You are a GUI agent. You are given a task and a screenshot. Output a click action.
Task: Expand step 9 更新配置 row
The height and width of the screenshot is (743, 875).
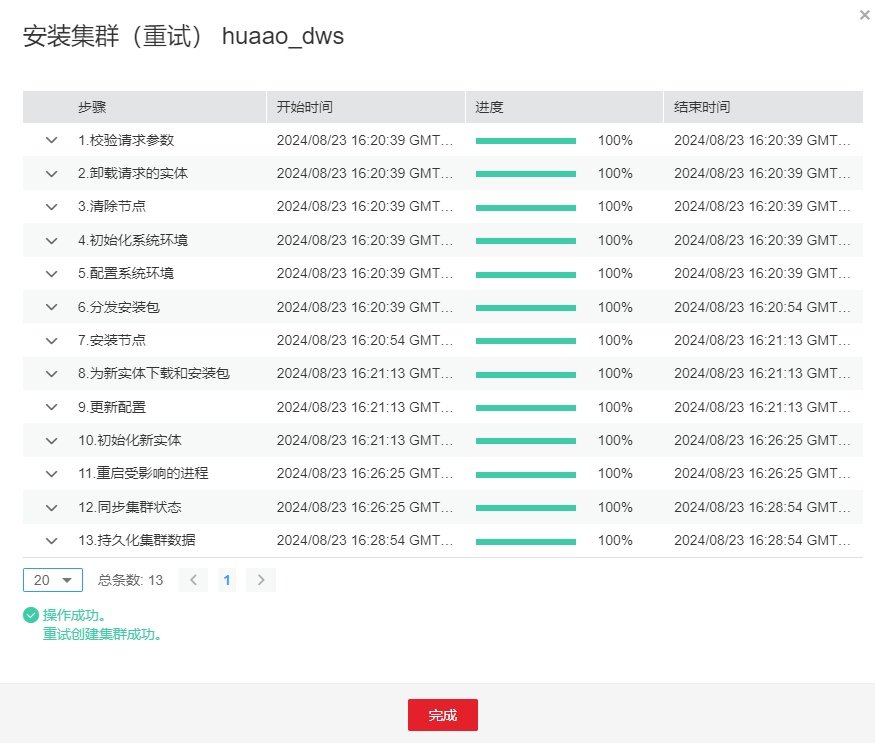tap(51, 407)
